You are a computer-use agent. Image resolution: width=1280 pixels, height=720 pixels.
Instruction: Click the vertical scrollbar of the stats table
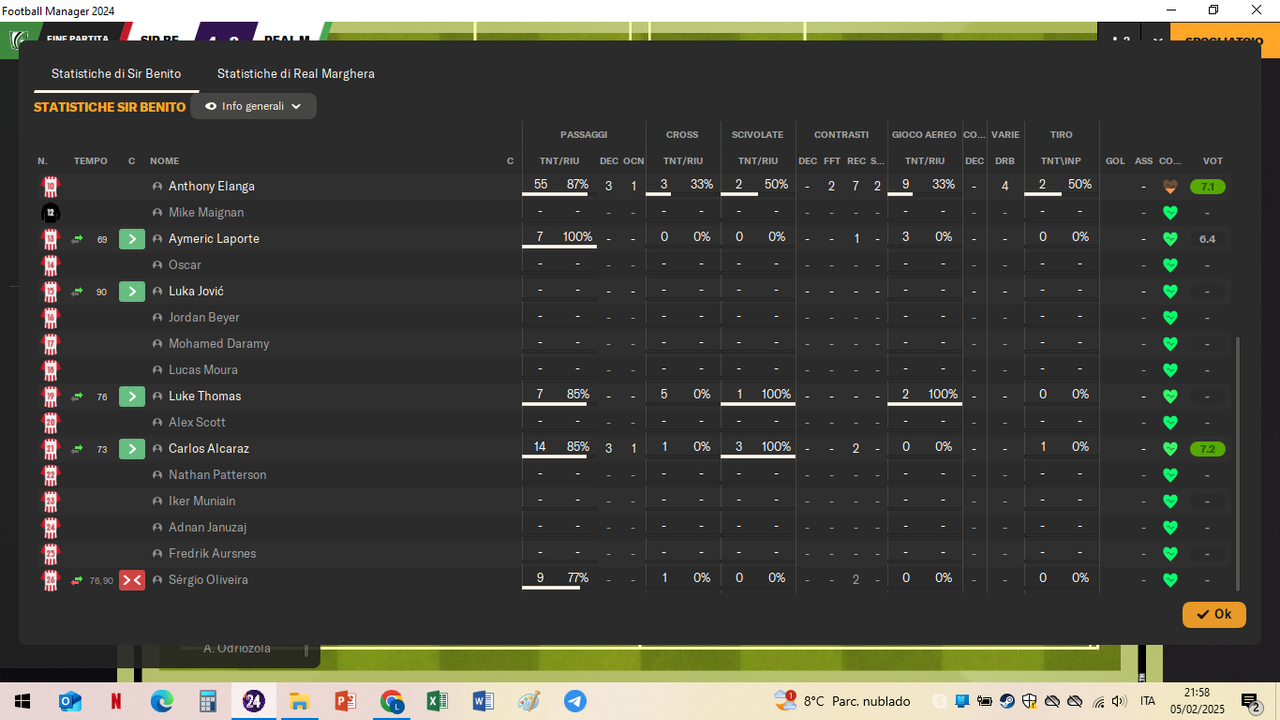1238,463
